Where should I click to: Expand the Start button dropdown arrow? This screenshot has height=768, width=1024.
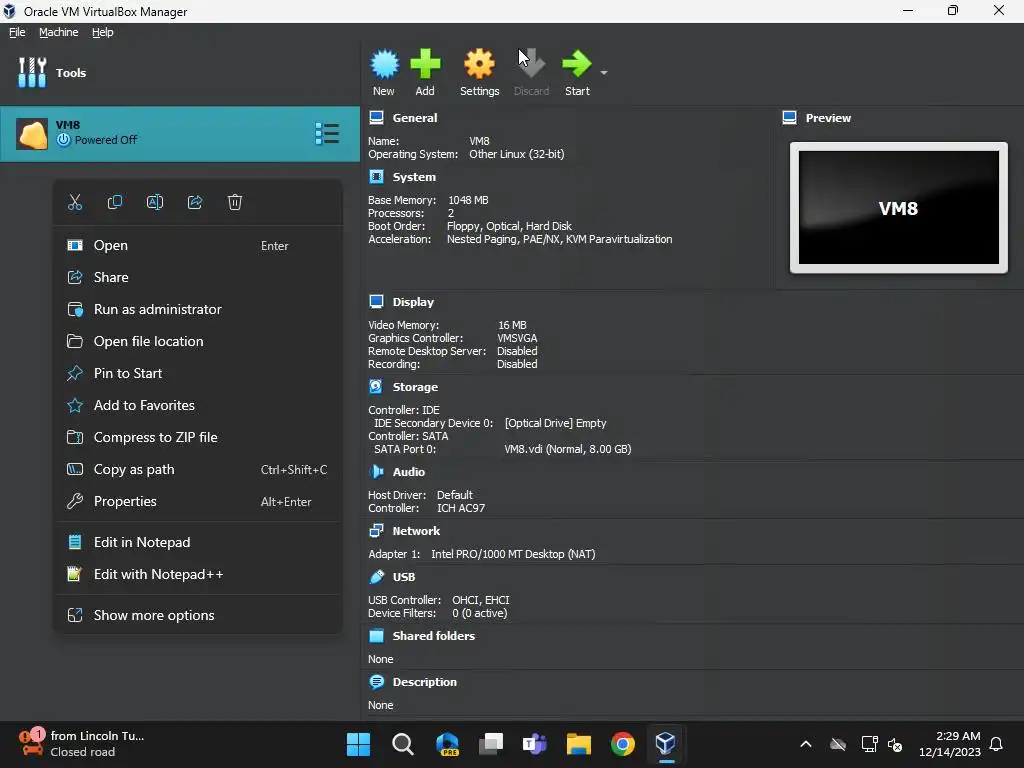point(604,72)
